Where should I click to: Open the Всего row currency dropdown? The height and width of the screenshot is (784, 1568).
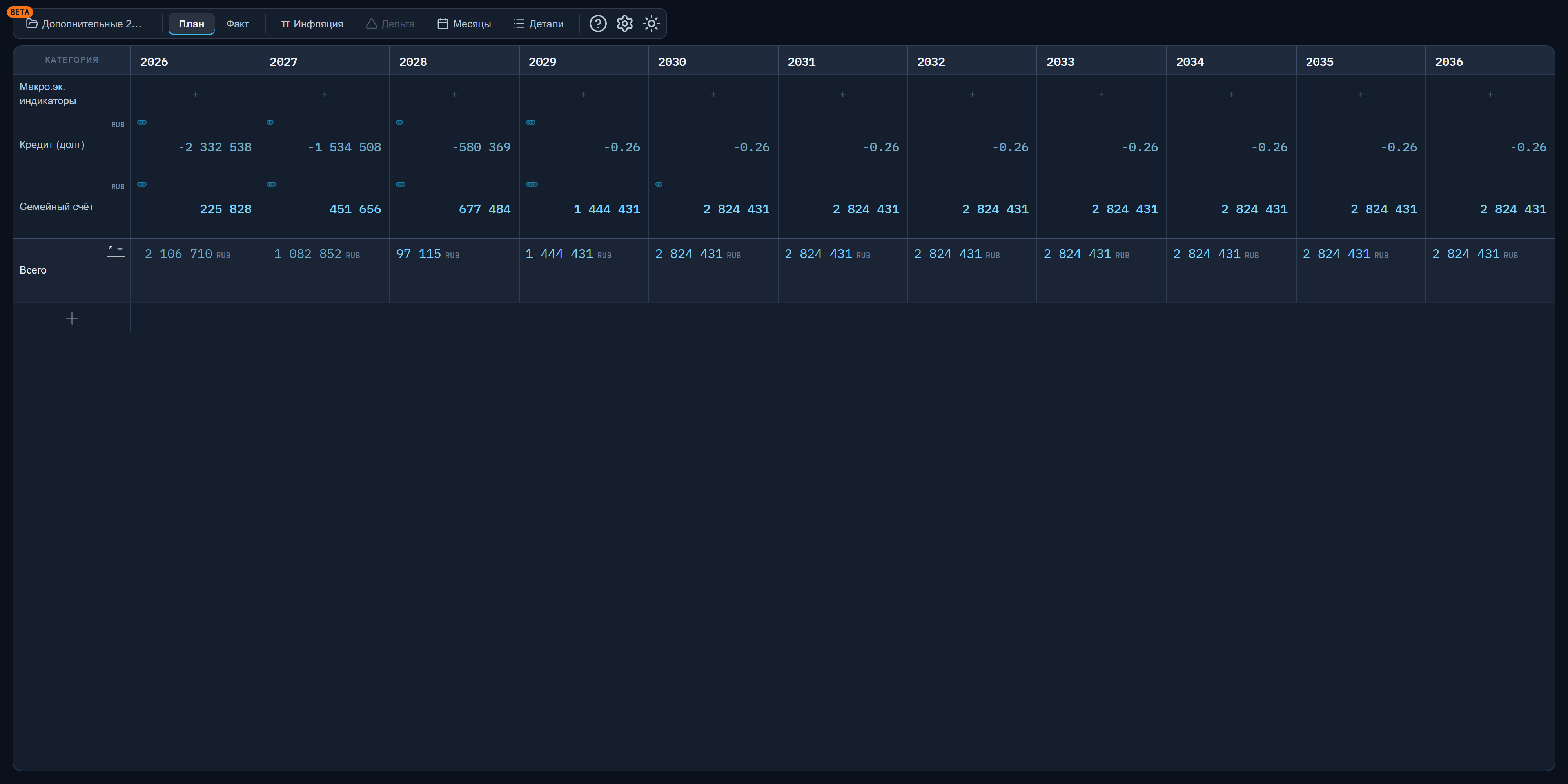click(x=116, y=250)
